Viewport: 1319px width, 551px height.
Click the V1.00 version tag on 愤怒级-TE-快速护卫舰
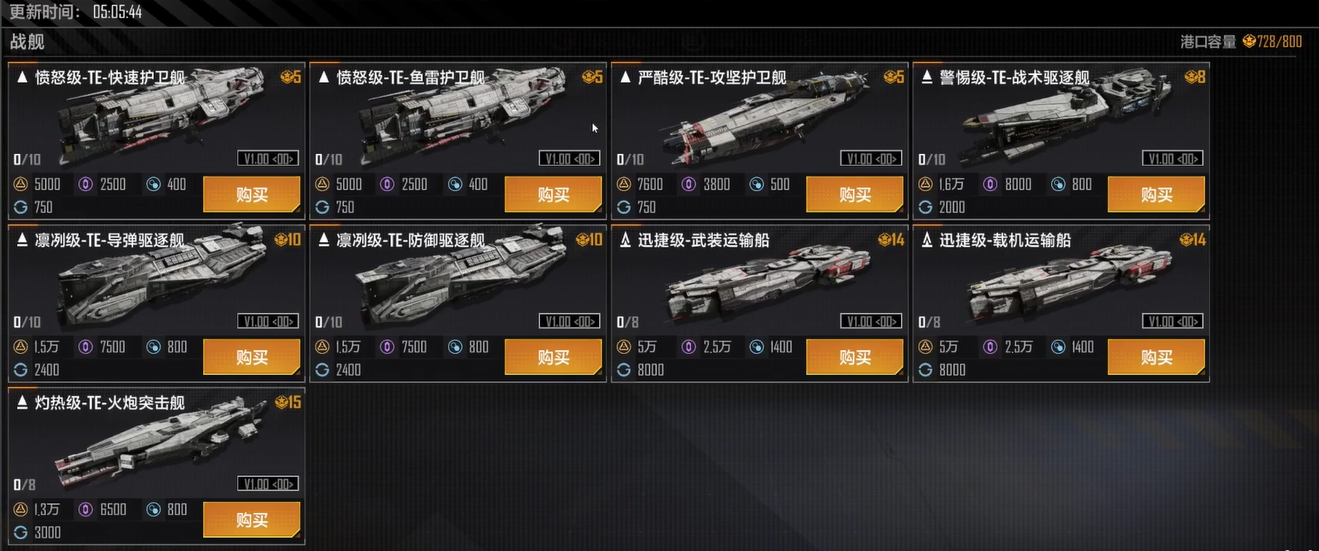coord(267,158)
